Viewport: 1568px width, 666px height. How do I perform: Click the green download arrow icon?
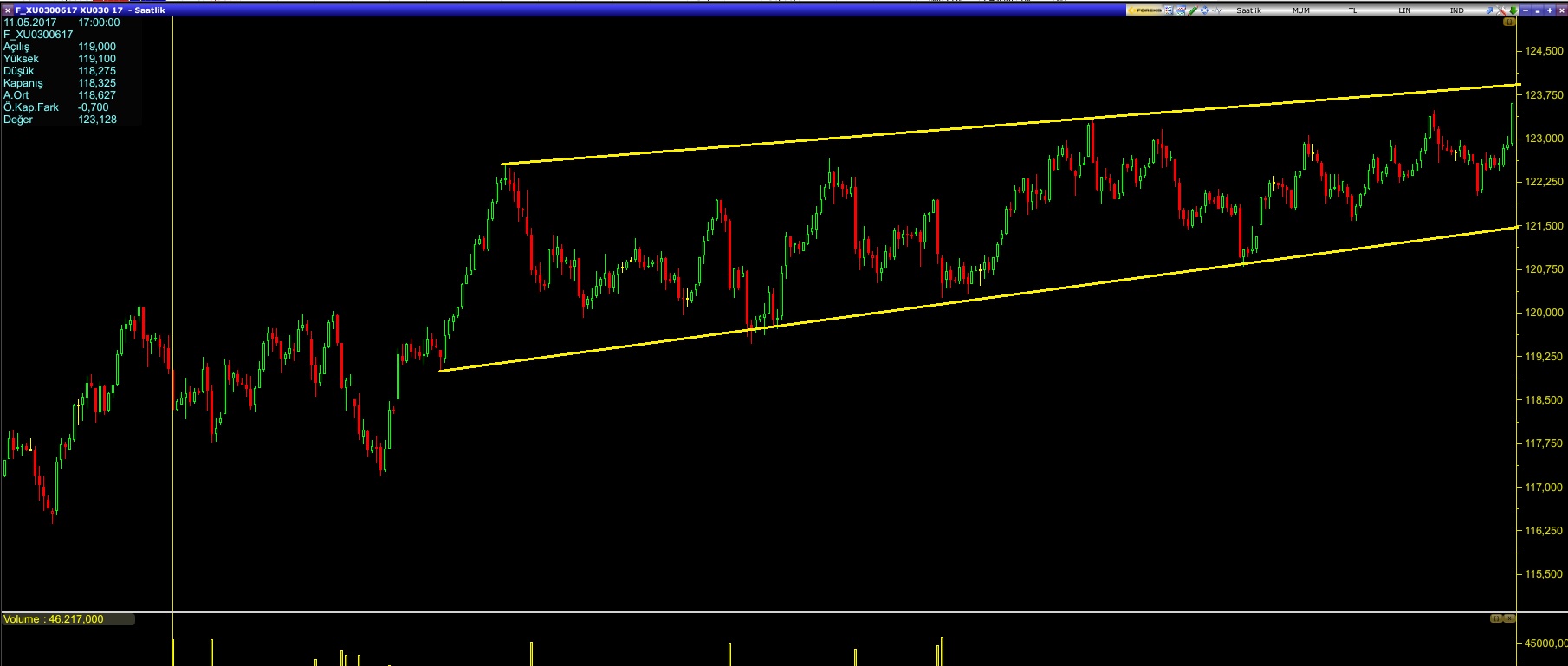[x=1513, y=10]
